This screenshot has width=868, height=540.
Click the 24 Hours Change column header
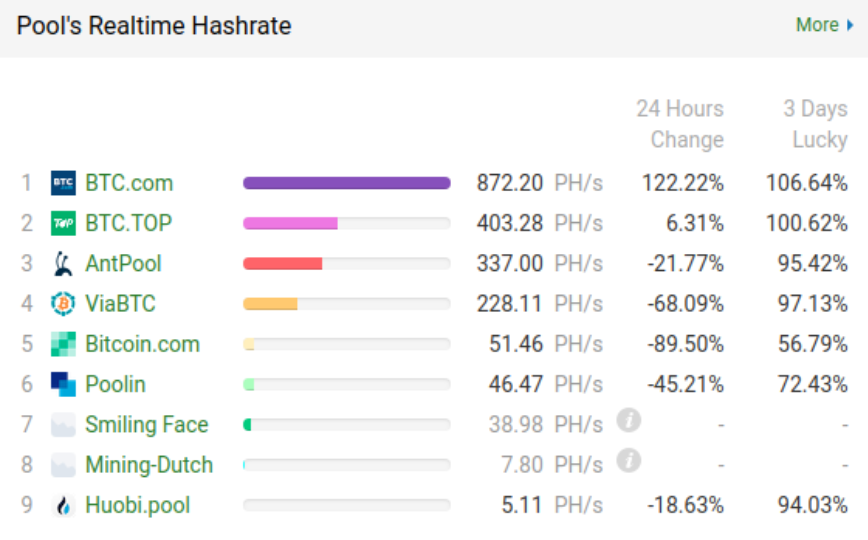680,124
